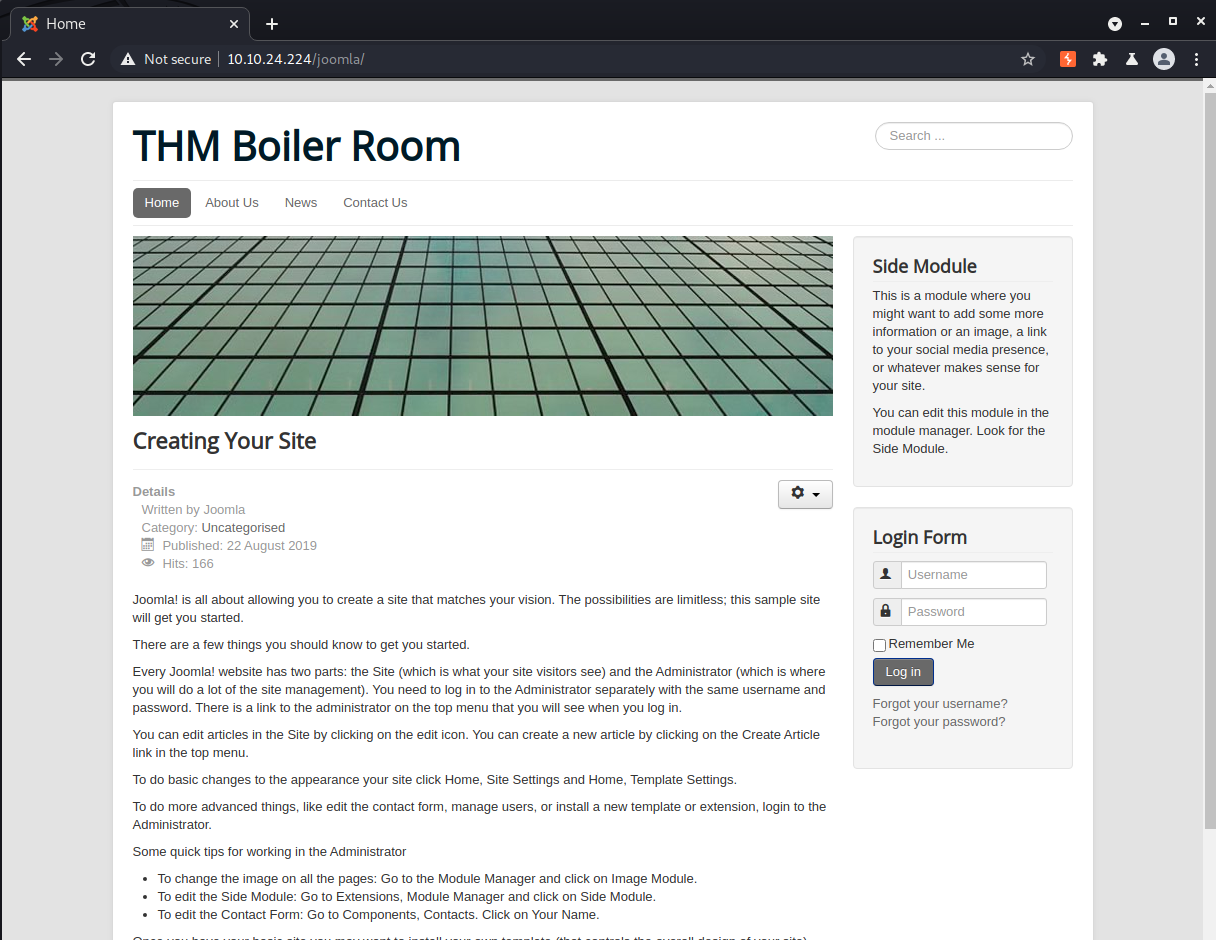
Task: Toggle the Remember Me checkbox
Action: (879, 645)
